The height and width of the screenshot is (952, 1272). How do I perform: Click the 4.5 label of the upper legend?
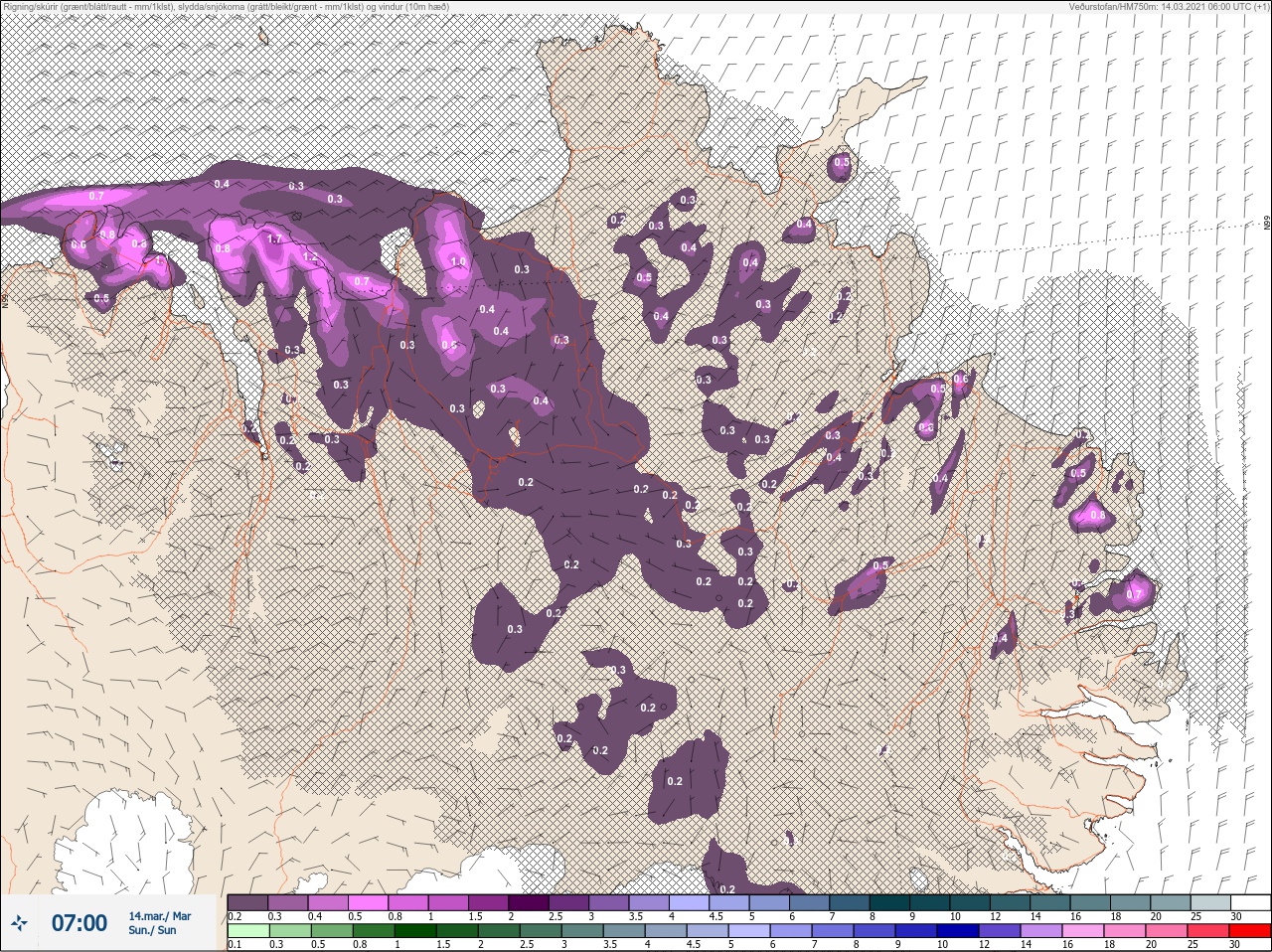pyautogui.click(x=716, y=916)
